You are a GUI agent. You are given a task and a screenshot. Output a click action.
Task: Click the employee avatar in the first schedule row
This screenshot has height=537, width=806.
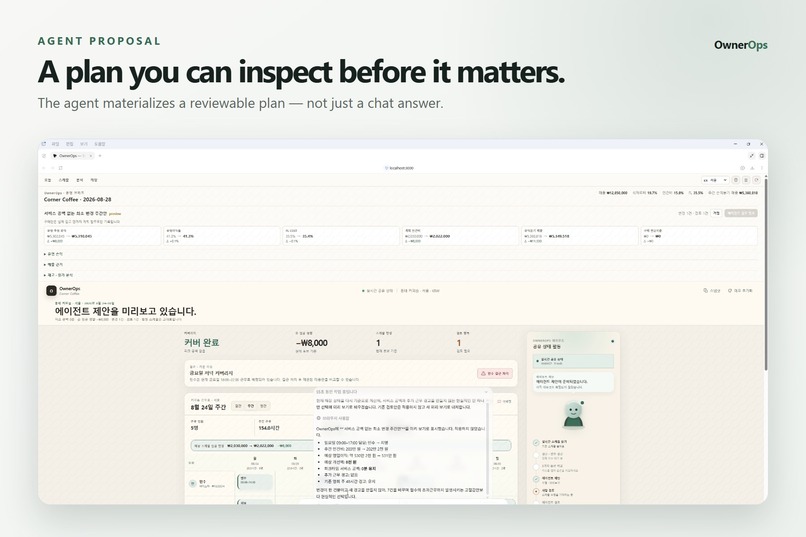point(193,483)
